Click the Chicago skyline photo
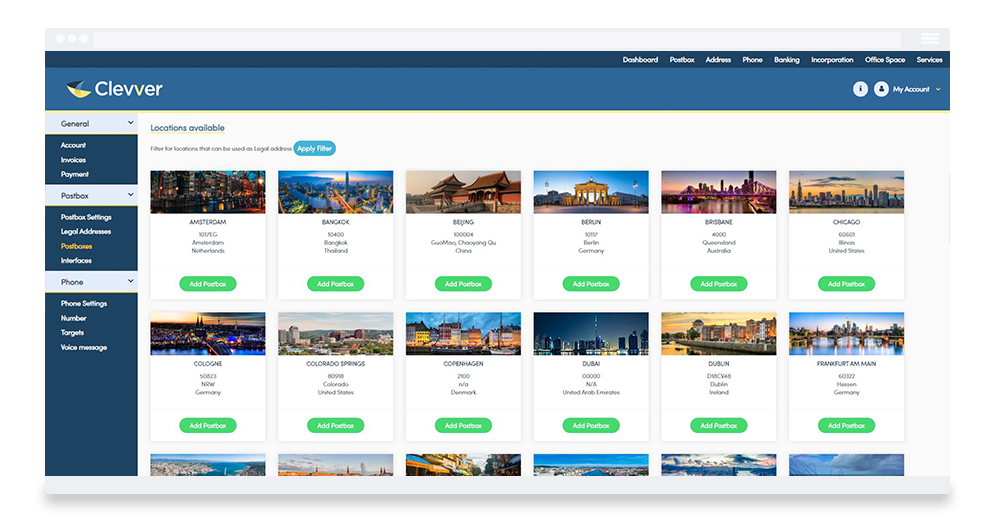The width and height of the screenshot is (1000, 520). pyautogui.click(x=846, y=192)
